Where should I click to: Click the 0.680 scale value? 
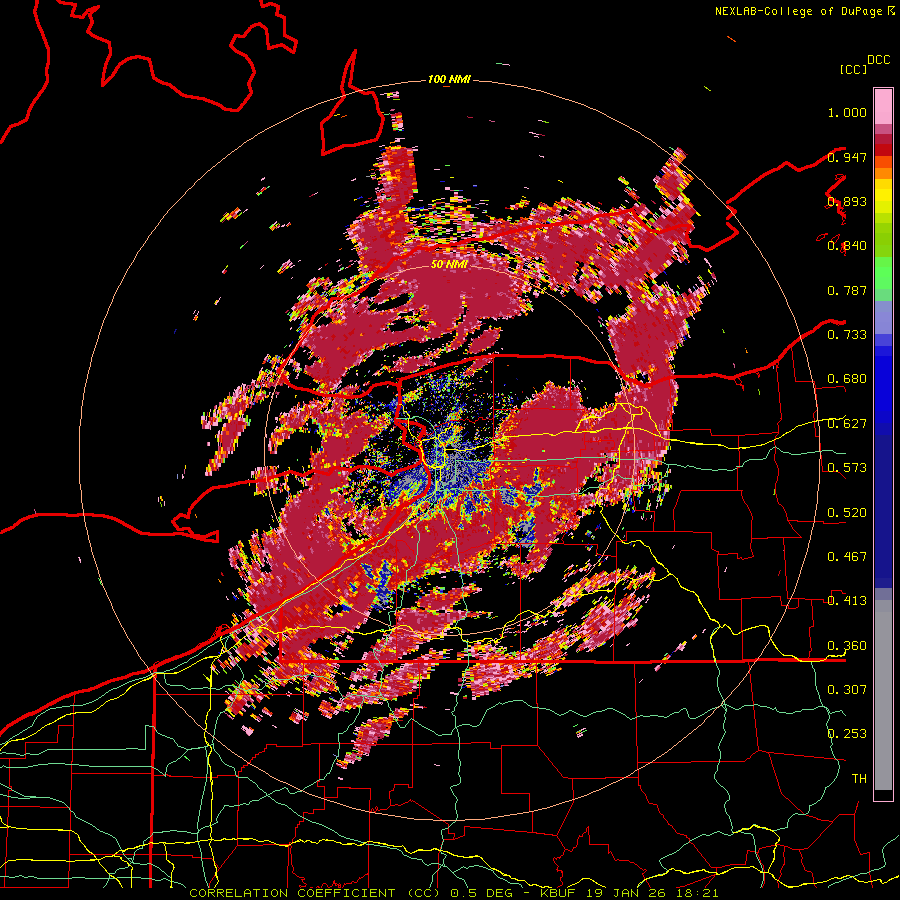847,379
